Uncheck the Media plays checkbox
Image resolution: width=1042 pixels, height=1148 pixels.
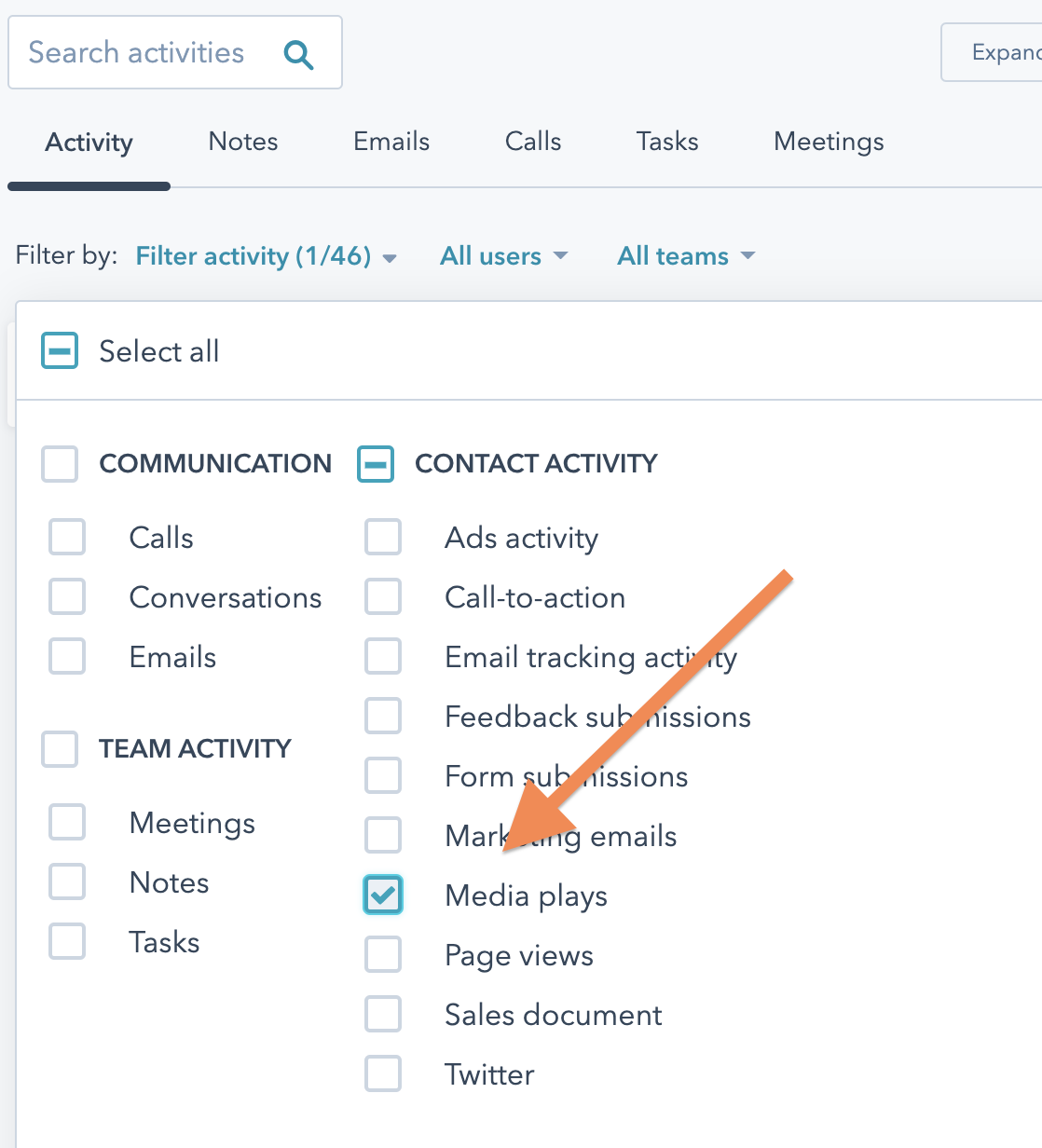point(383,895)
